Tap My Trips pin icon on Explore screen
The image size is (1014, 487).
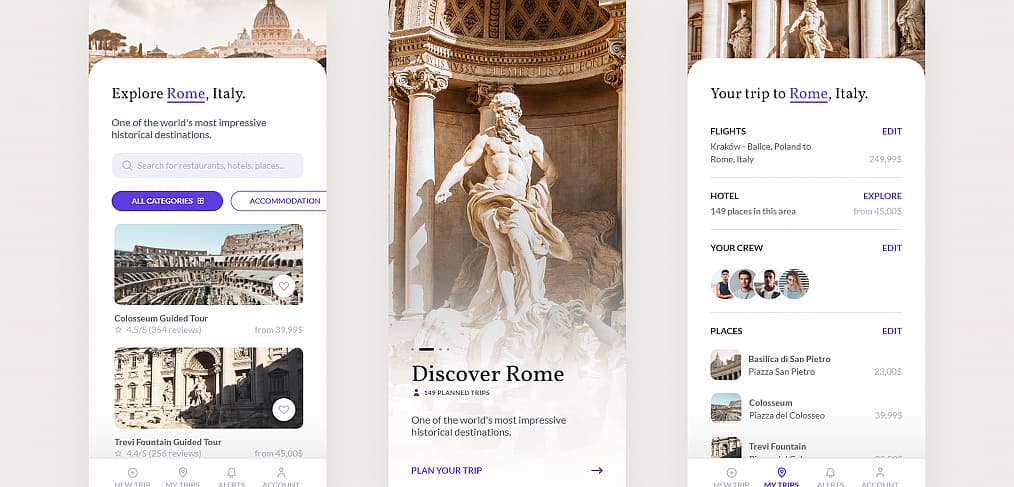click(x=182, y=473)
